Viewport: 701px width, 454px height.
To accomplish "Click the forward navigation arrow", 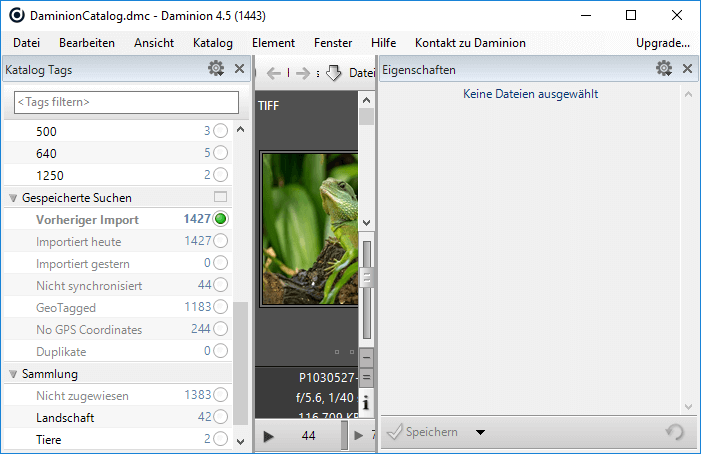I will [303, 73].
